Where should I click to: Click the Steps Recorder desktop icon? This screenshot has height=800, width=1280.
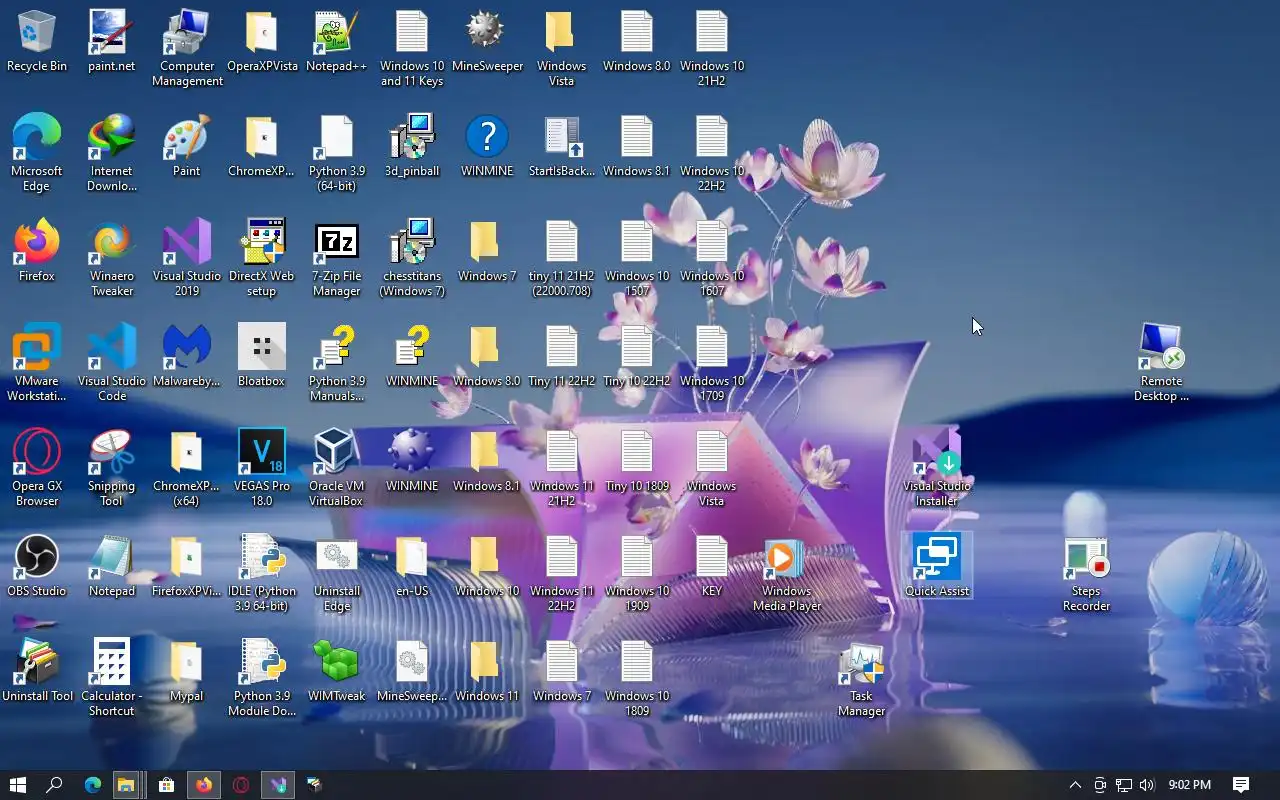[1087, 573]
